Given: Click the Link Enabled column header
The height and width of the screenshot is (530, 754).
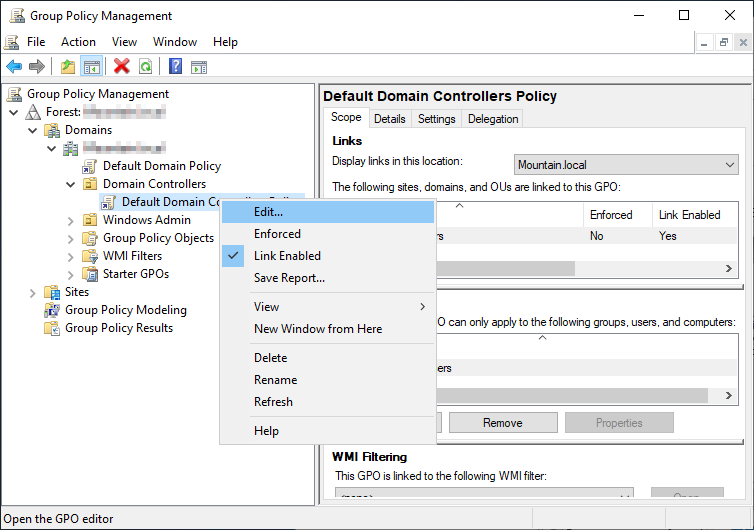Looking at the screenshot, I should click(695, 215).
